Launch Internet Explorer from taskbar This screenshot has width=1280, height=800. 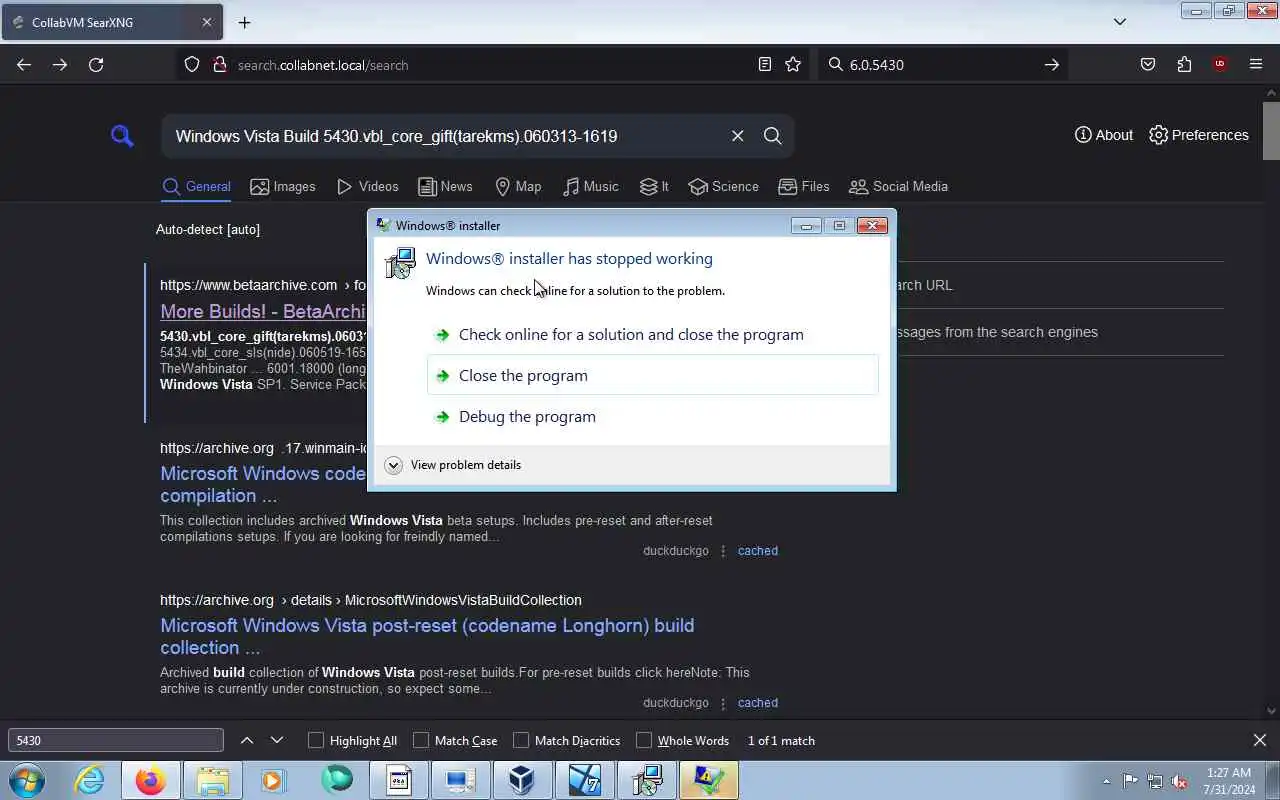89,780
